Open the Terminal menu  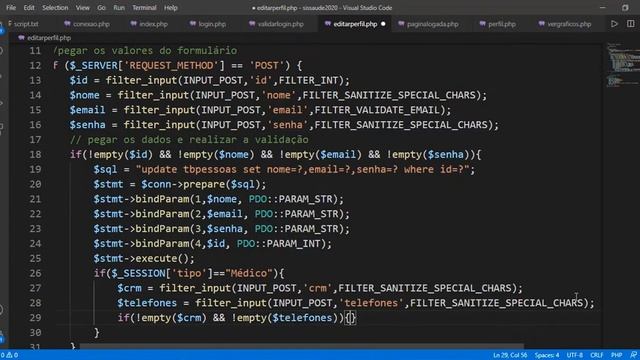point(144,8)
